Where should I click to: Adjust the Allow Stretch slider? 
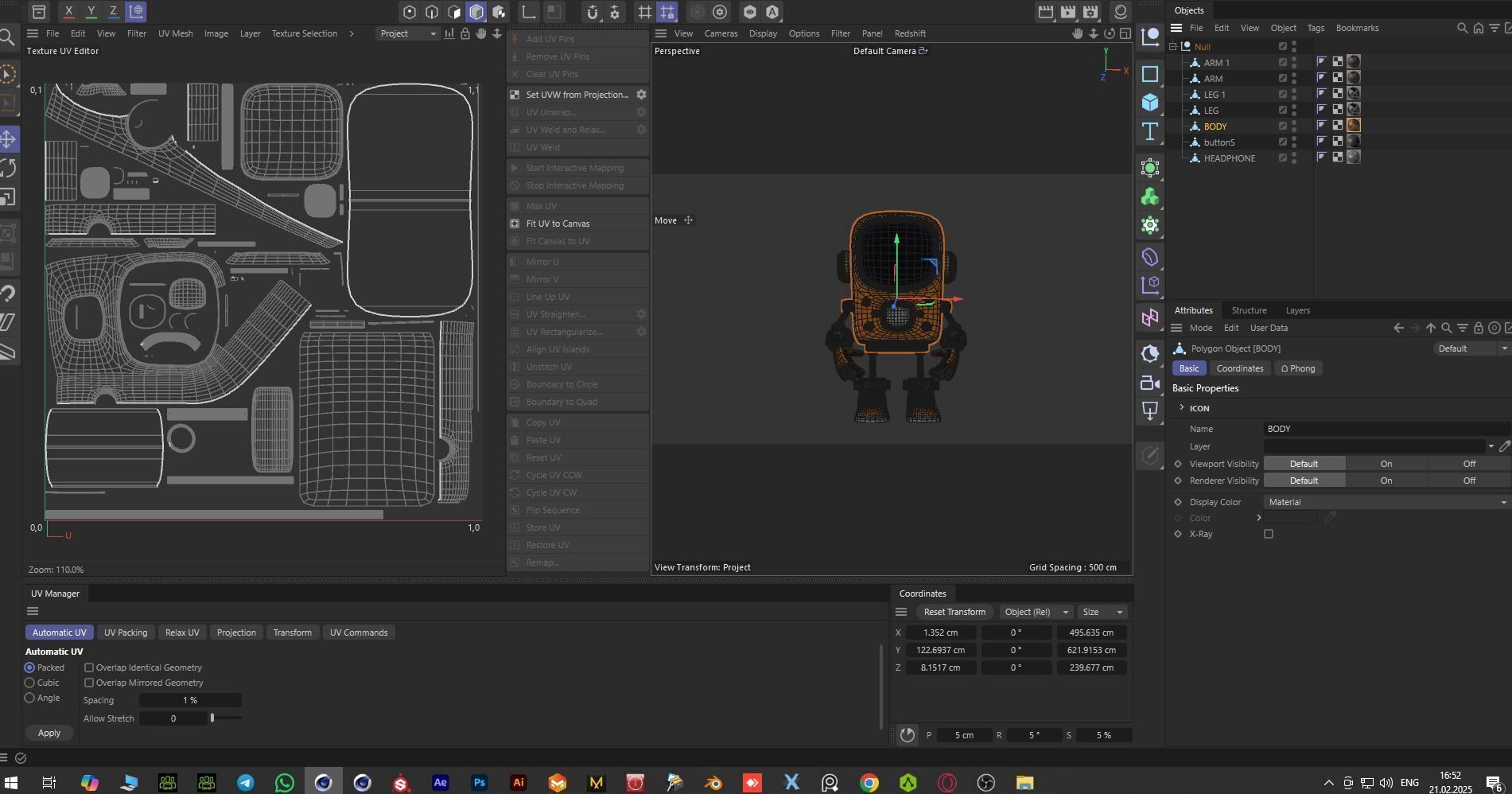coord(212,718)
